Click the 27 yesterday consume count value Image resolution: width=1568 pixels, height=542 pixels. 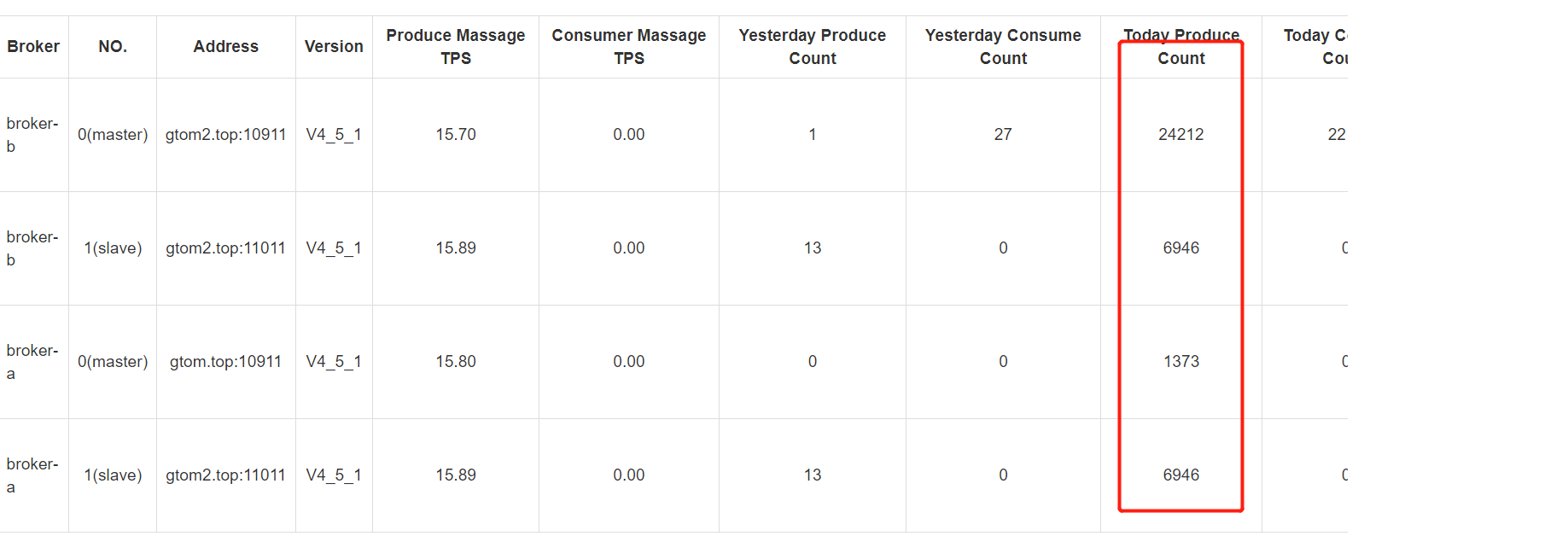coord(1003,135)
